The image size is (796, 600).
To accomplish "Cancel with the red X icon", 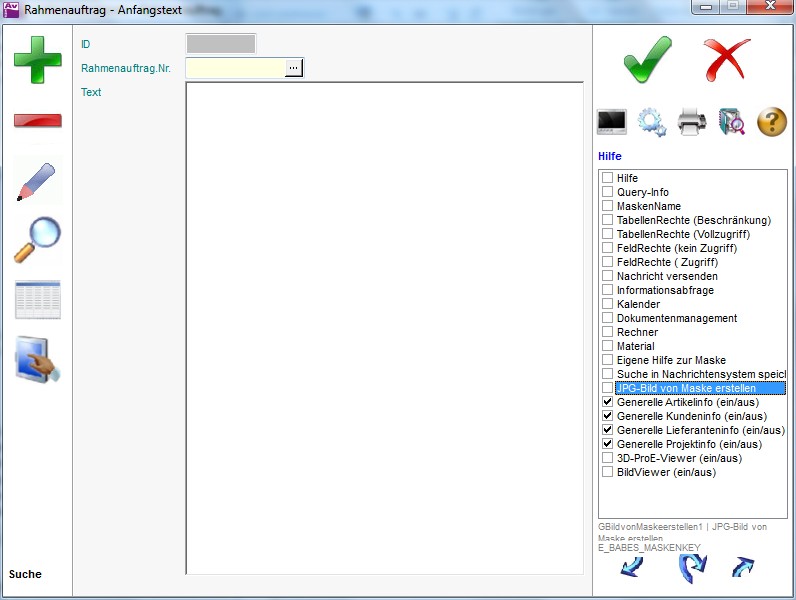I will pos(727,60).
